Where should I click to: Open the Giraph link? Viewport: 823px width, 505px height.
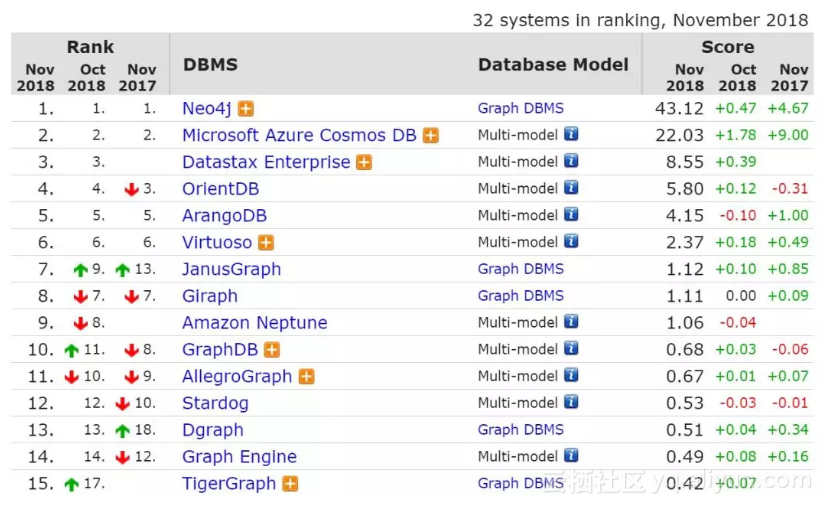[x=210, y=296]
